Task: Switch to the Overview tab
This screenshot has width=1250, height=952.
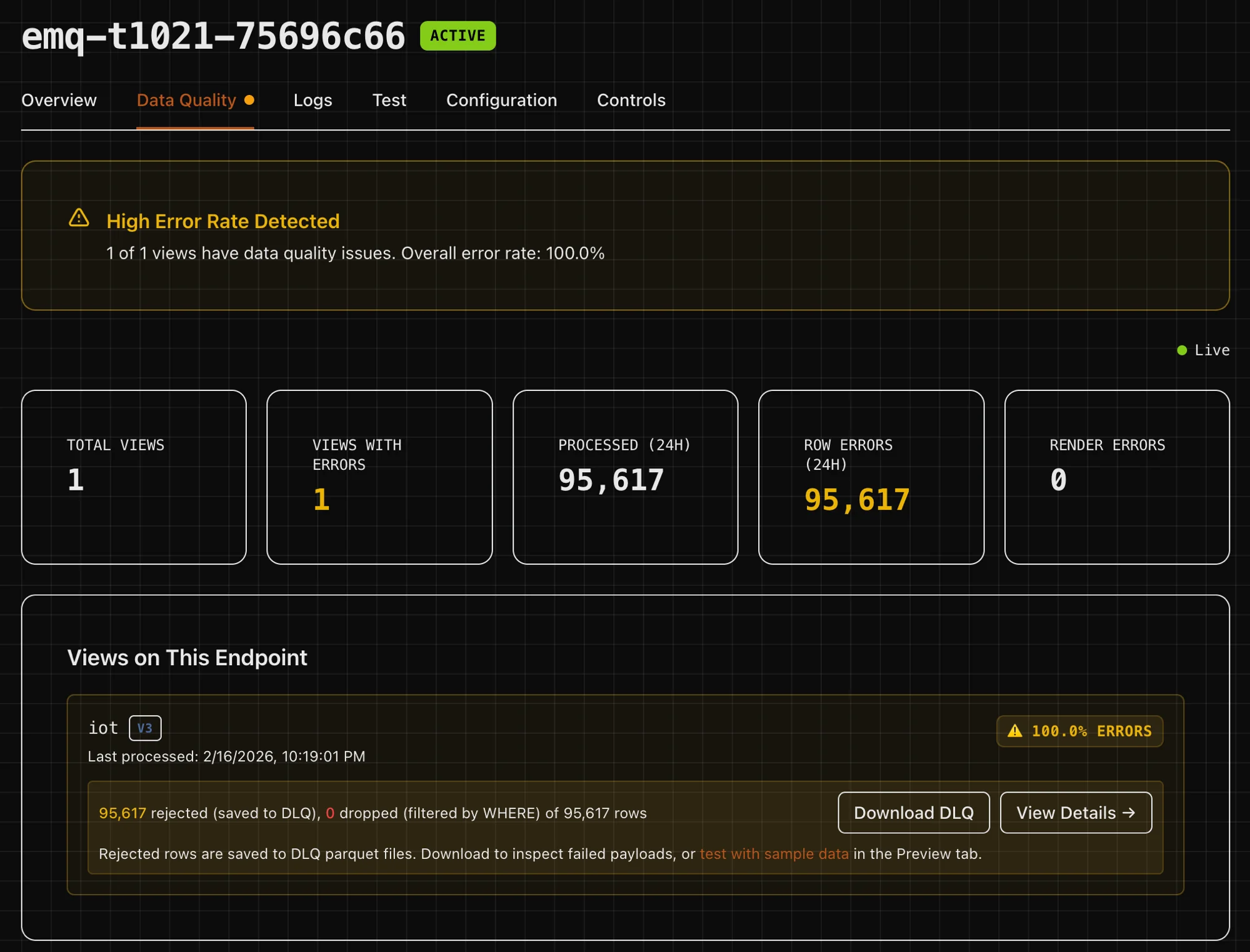Action: [x=59, y=100]
